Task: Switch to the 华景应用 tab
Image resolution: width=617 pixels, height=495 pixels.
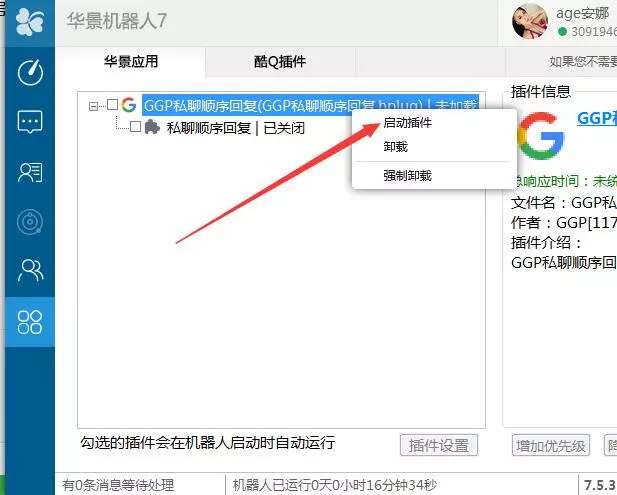Action: (x=131, y=62)
